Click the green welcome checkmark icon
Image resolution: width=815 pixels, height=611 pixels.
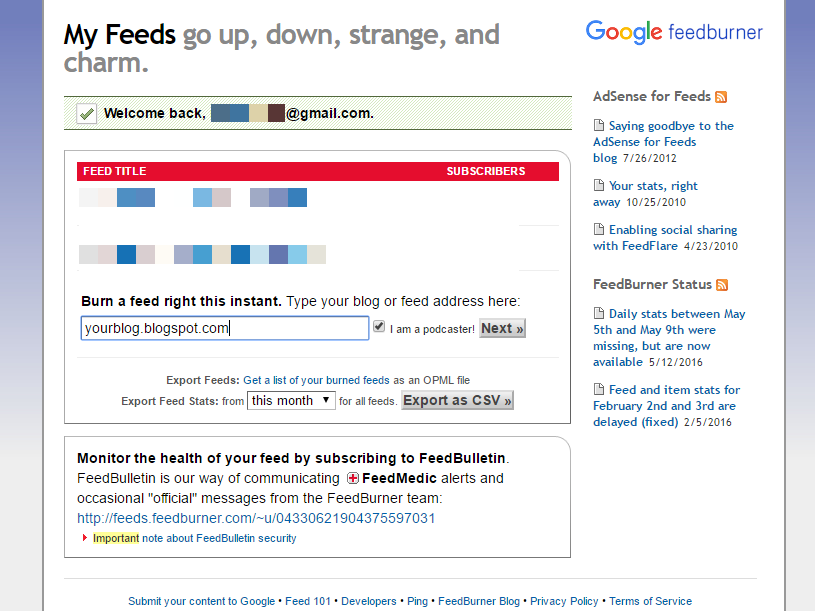pyautogui.click(x=86, y=113)
